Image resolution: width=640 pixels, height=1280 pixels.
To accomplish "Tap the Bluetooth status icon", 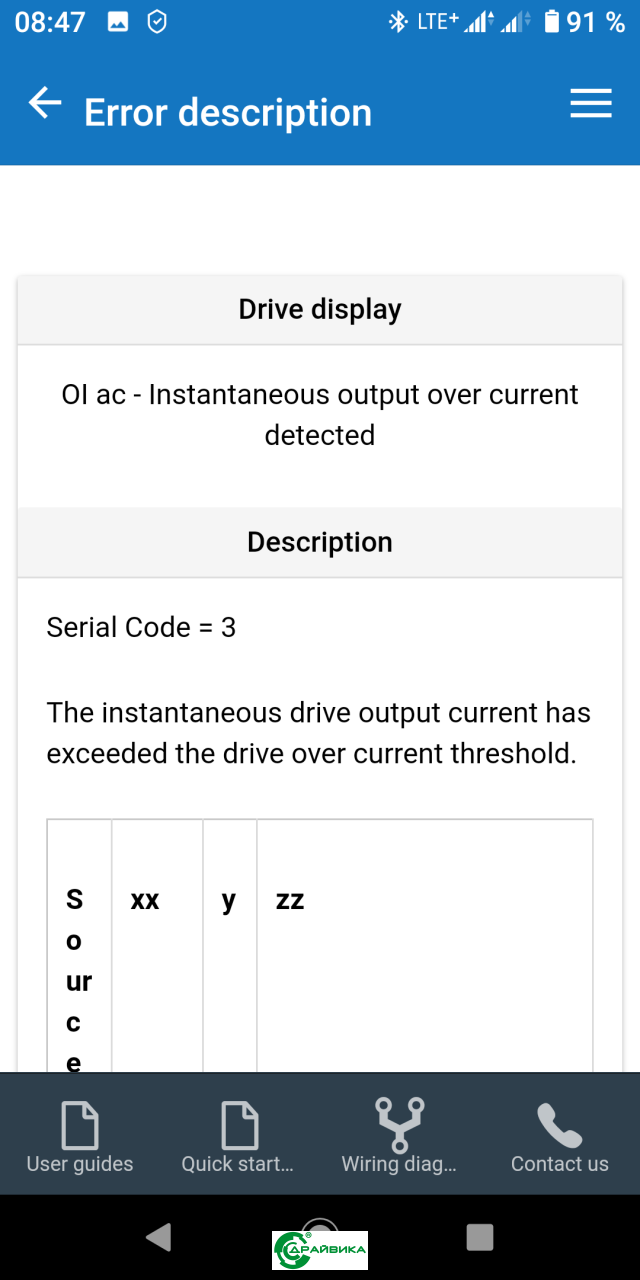I will point(398,21).
